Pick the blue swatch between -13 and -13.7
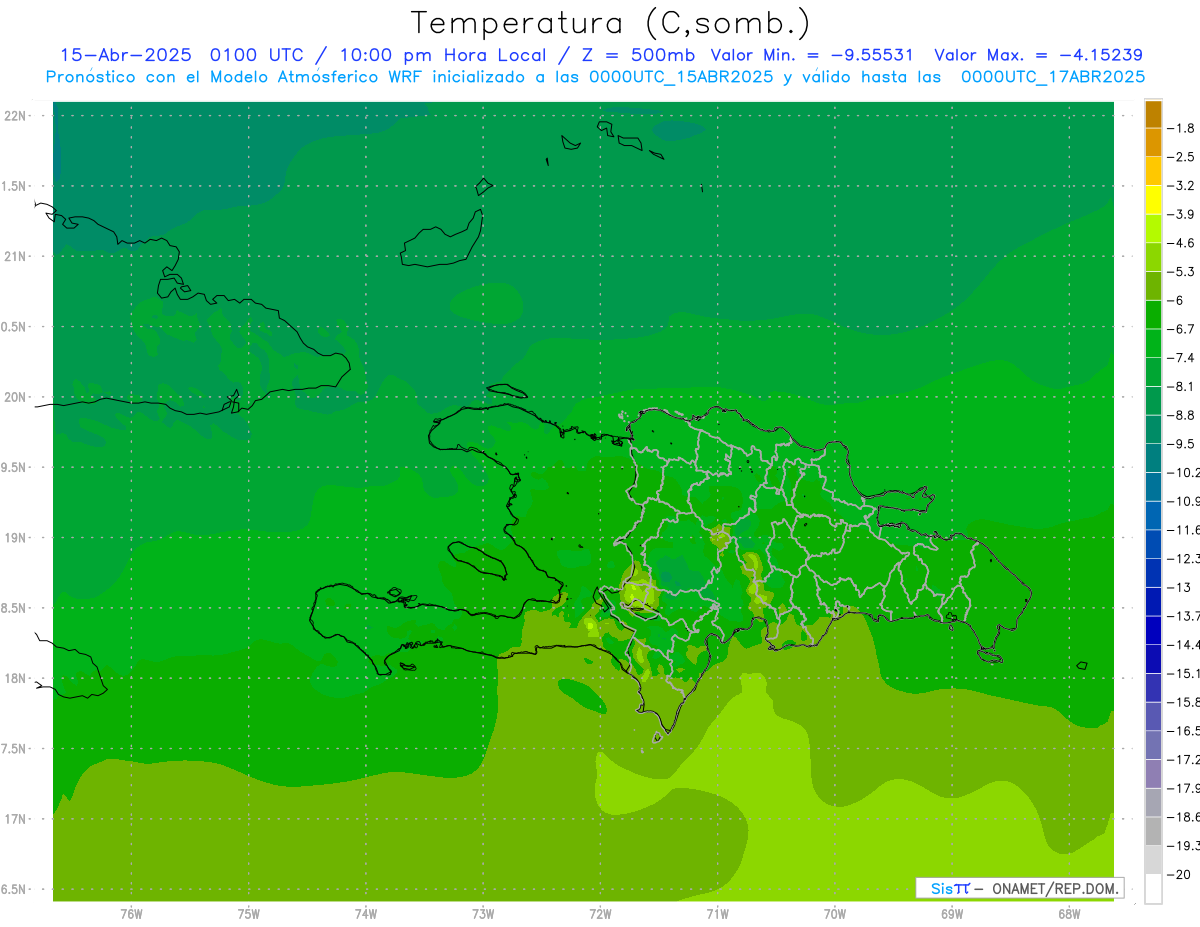The width and height of the screenshot is (1200, 927). tap(1153, 602)
